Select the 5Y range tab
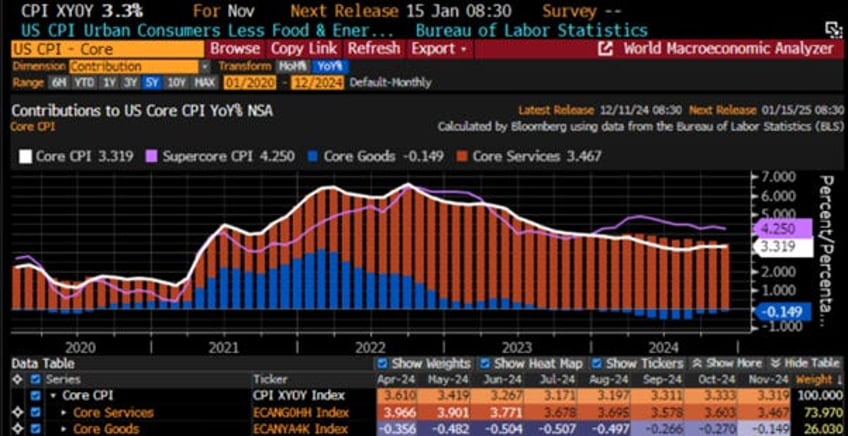 coord(150,83)
